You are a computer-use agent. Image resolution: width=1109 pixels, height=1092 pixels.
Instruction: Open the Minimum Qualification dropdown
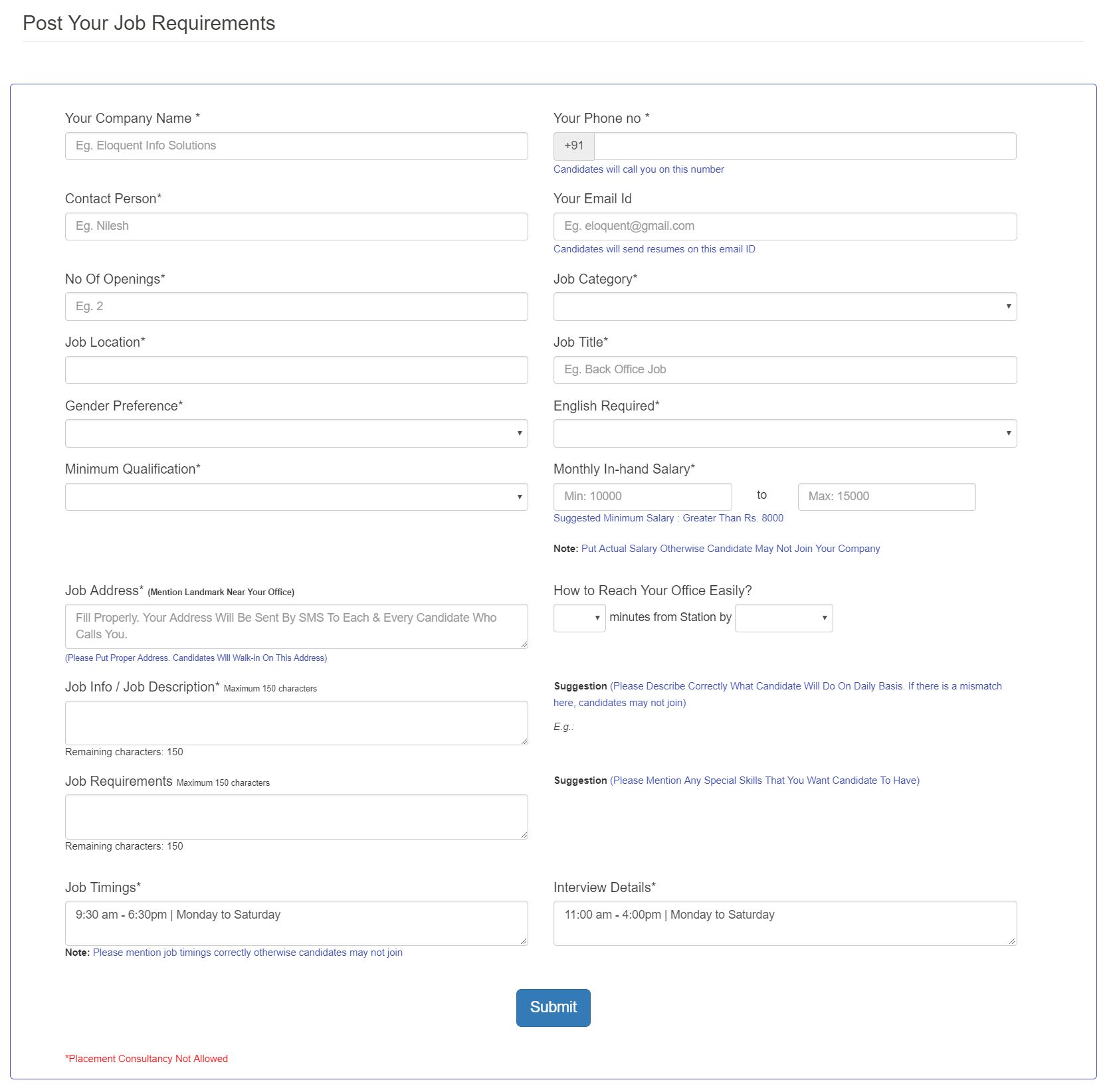(296, 496)
